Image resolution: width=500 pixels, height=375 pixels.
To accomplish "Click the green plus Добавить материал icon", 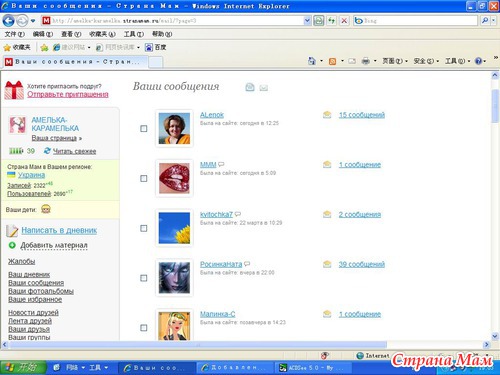I will tap(12, 245).
